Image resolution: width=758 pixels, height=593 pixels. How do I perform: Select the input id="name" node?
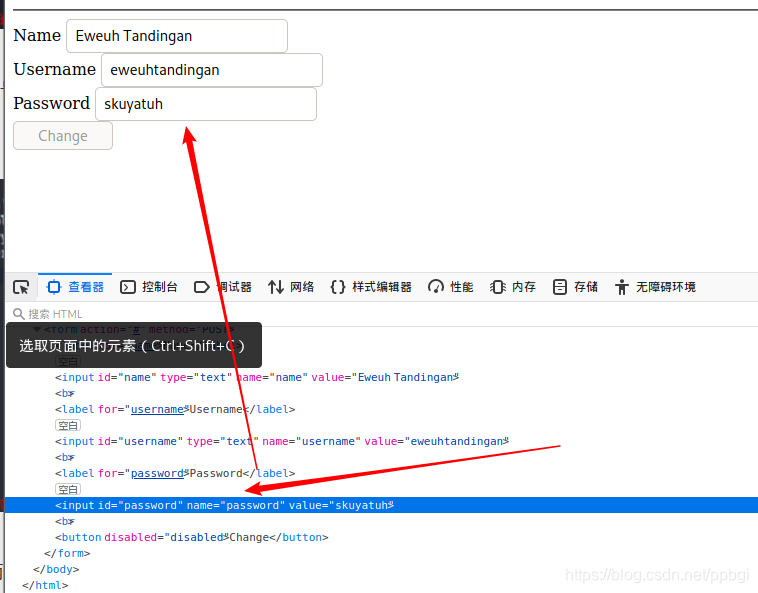click(257, 377)
